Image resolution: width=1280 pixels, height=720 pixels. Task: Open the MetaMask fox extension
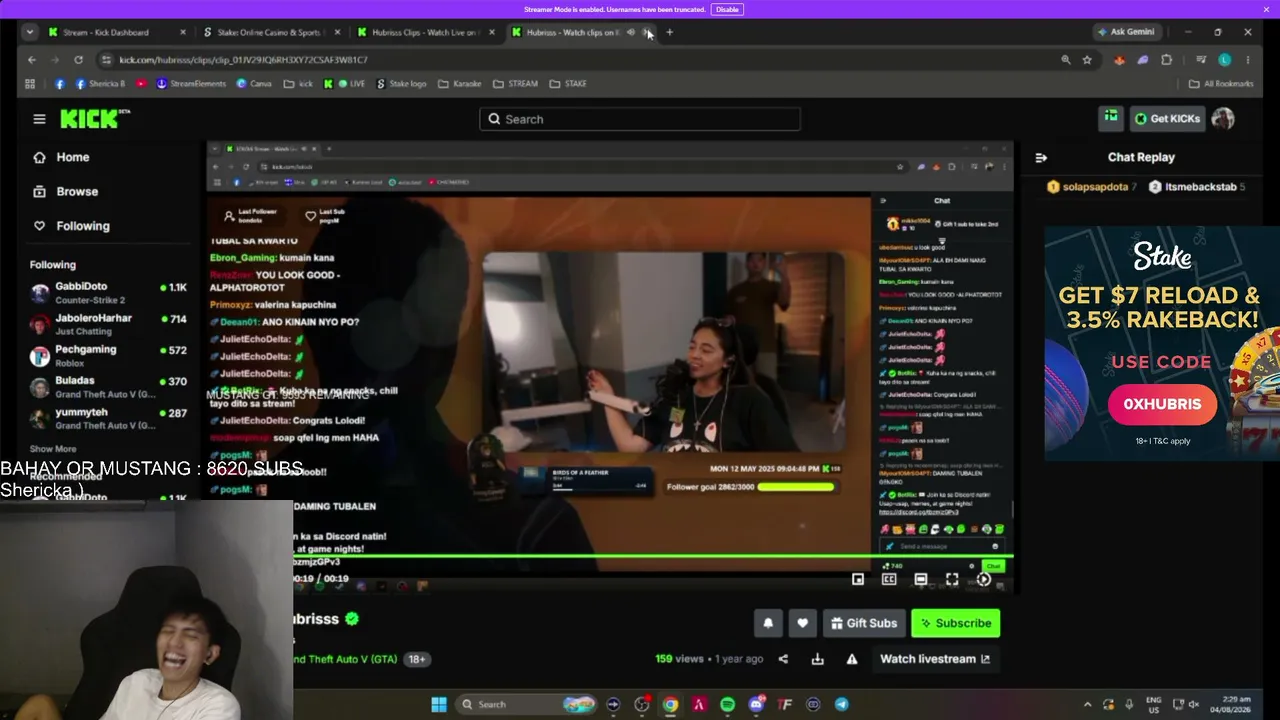pos(1119,60)
